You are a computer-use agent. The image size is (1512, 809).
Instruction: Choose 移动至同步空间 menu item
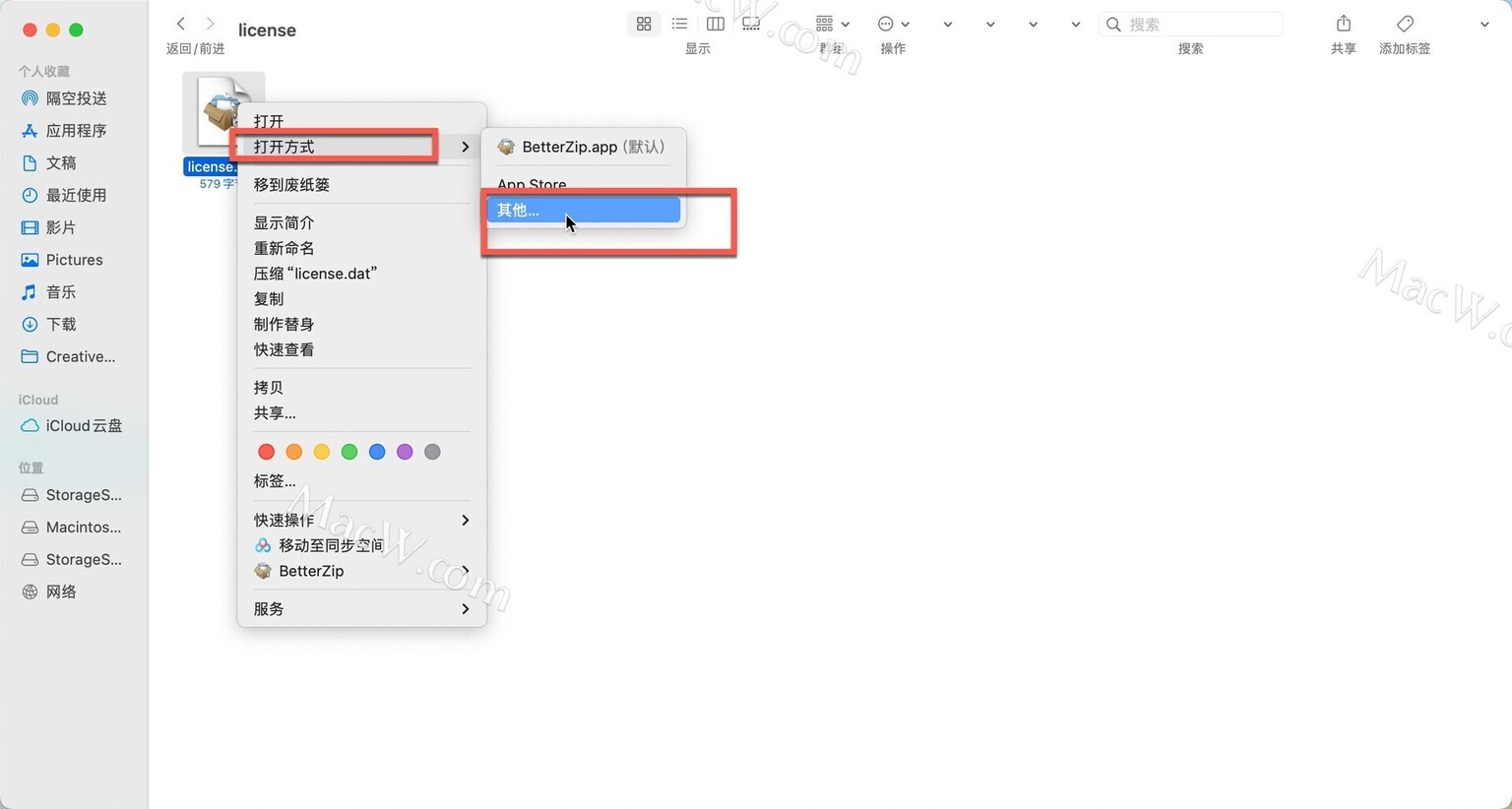pos(361,545)
